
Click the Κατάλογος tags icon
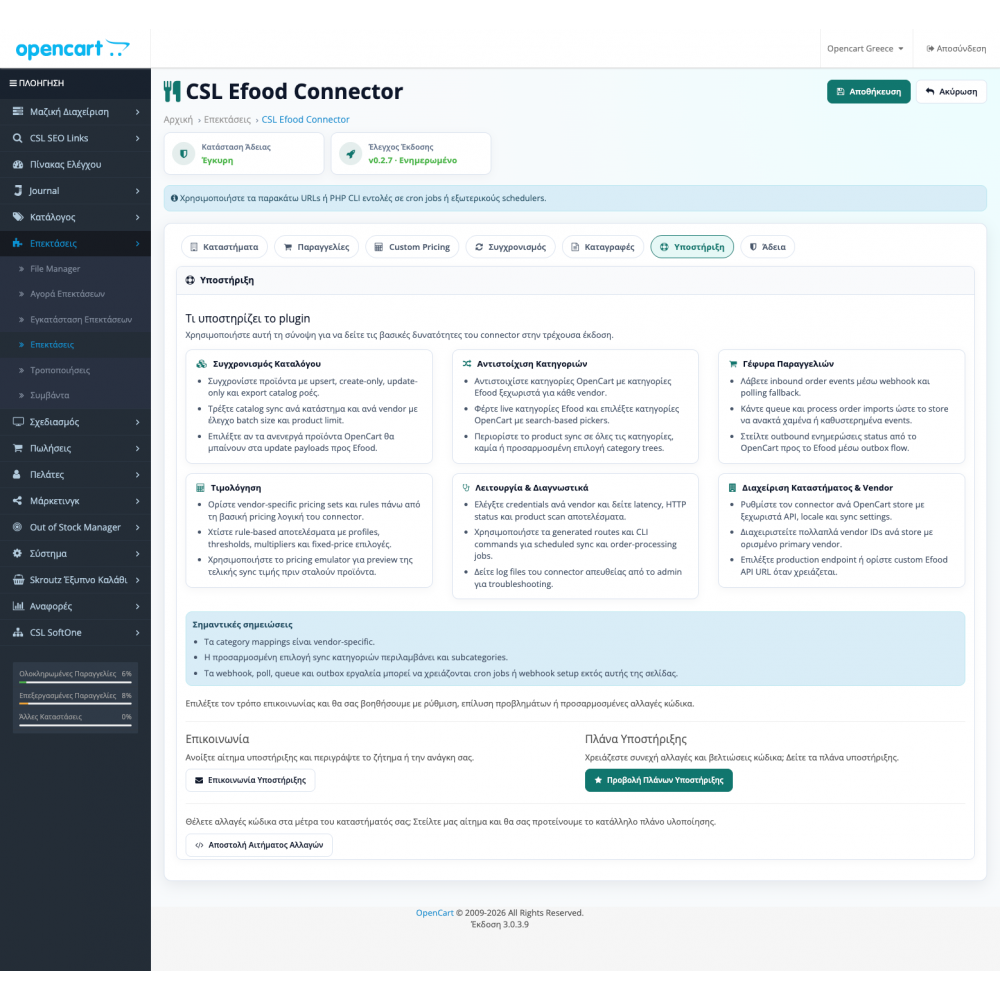(18, 217)
